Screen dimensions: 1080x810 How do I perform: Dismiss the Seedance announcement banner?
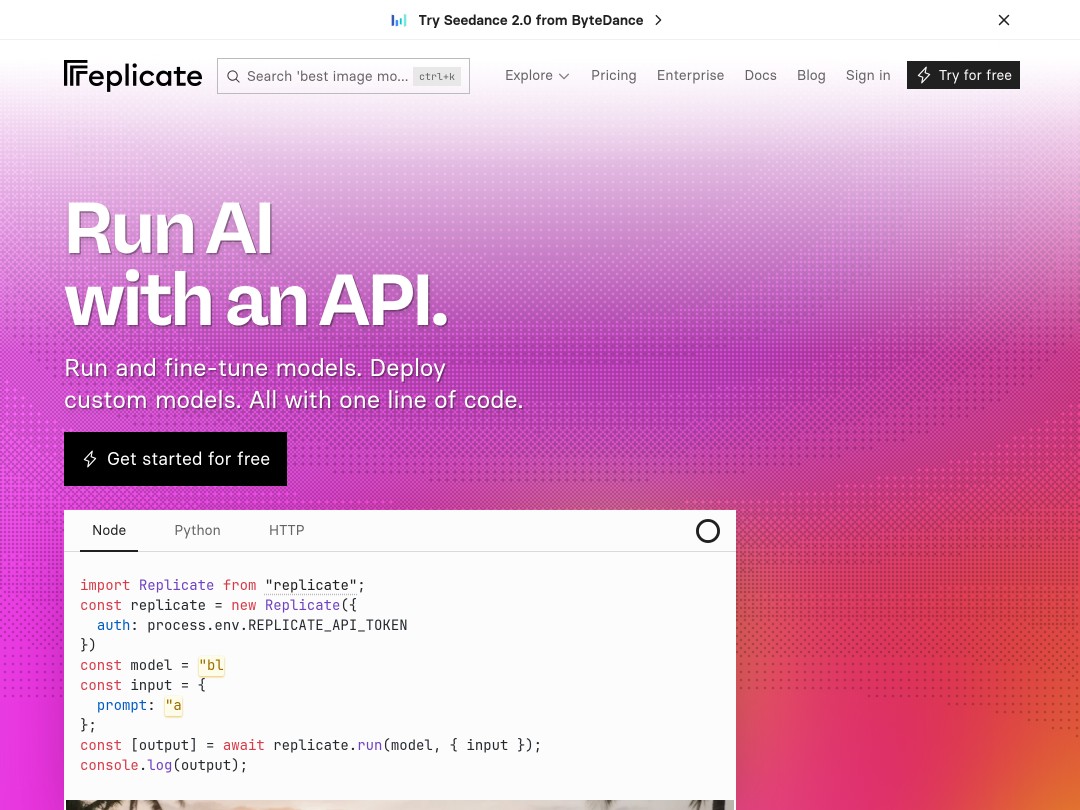point(1004,20)
